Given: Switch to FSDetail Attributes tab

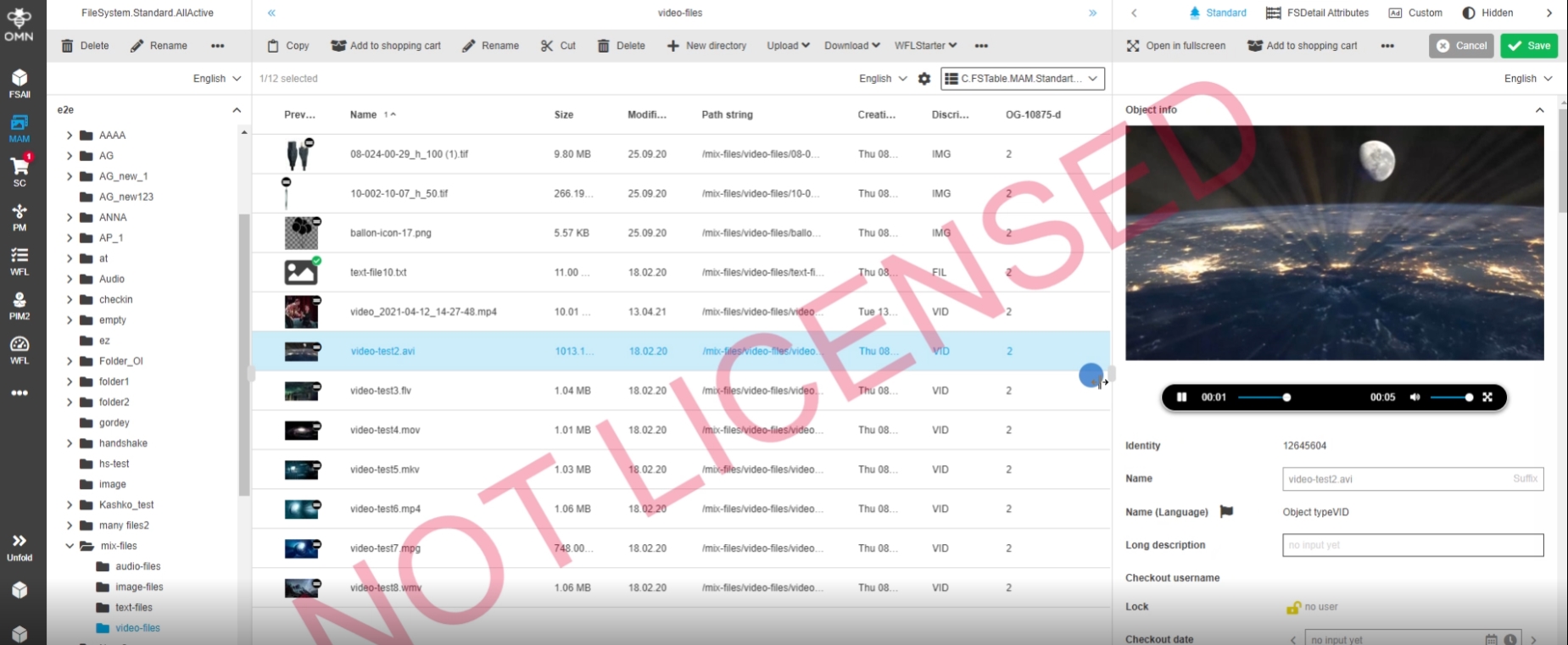Looking at the screenshot, I should (1317, 13).
